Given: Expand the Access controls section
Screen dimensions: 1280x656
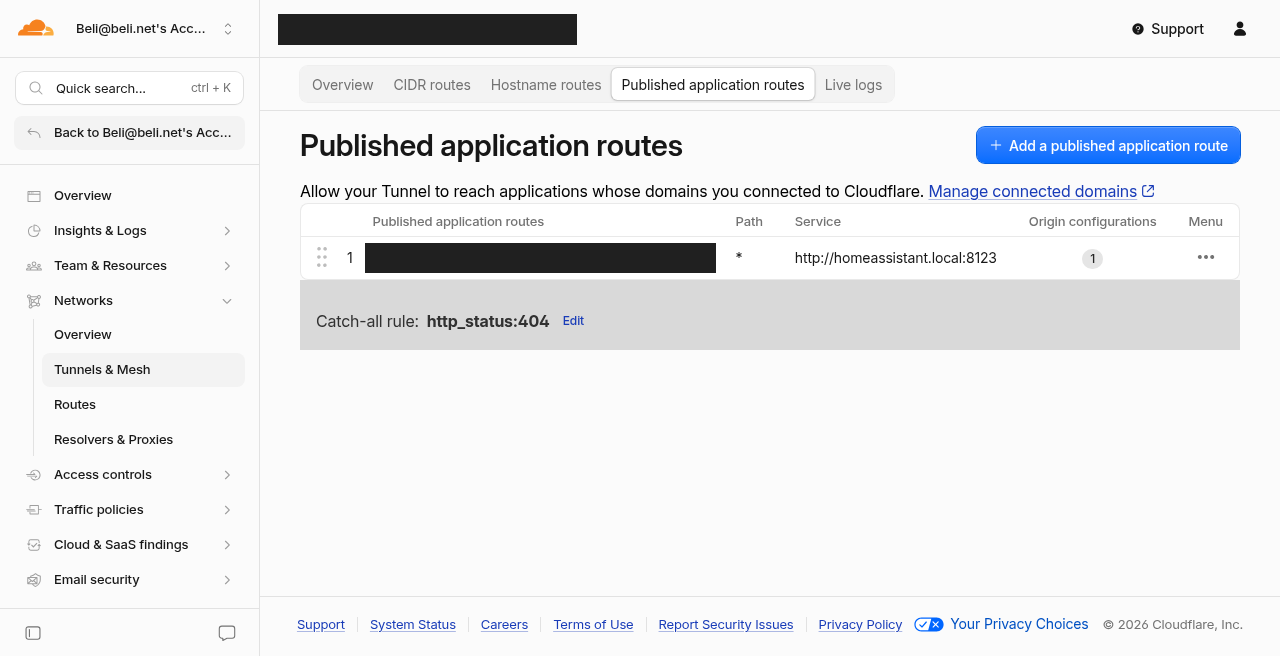Looking at the screenshot, I should [x=227, y=475].
